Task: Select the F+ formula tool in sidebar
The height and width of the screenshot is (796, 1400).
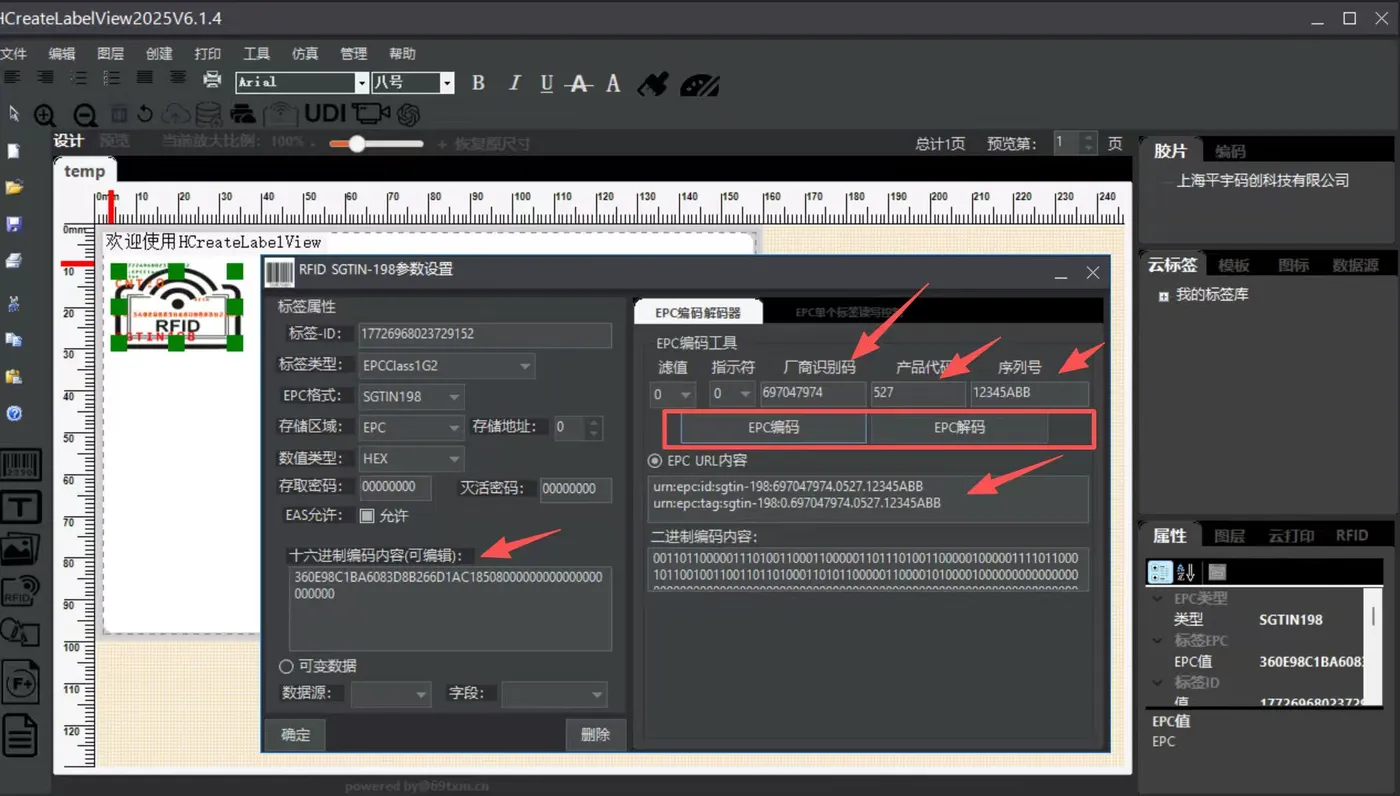Action: click(x=20, y=681)
